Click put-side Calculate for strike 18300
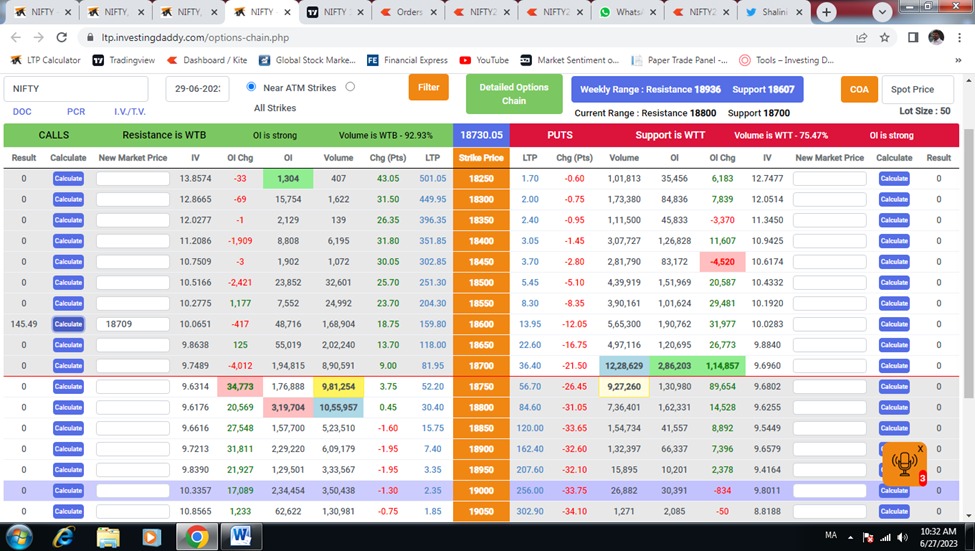 click(x=894, y=199)
